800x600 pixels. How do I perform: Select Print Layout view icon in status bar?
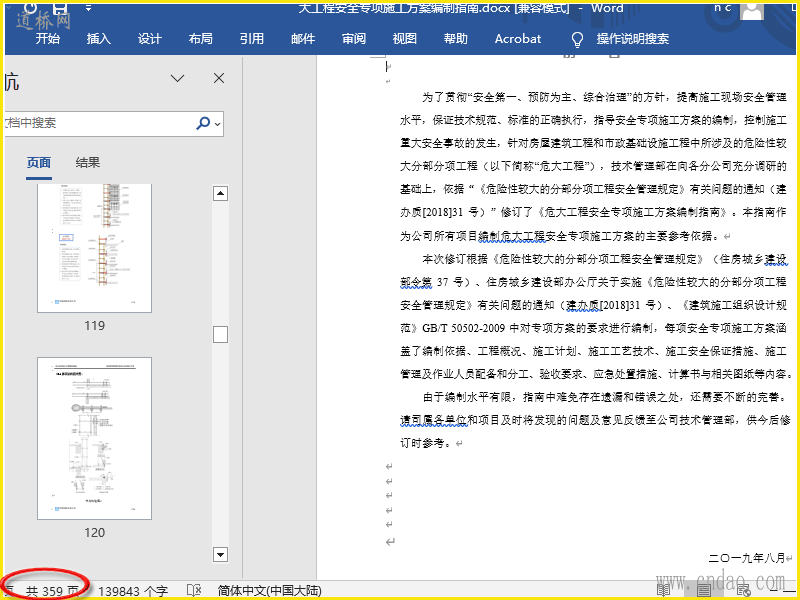(x=704, y=591)
